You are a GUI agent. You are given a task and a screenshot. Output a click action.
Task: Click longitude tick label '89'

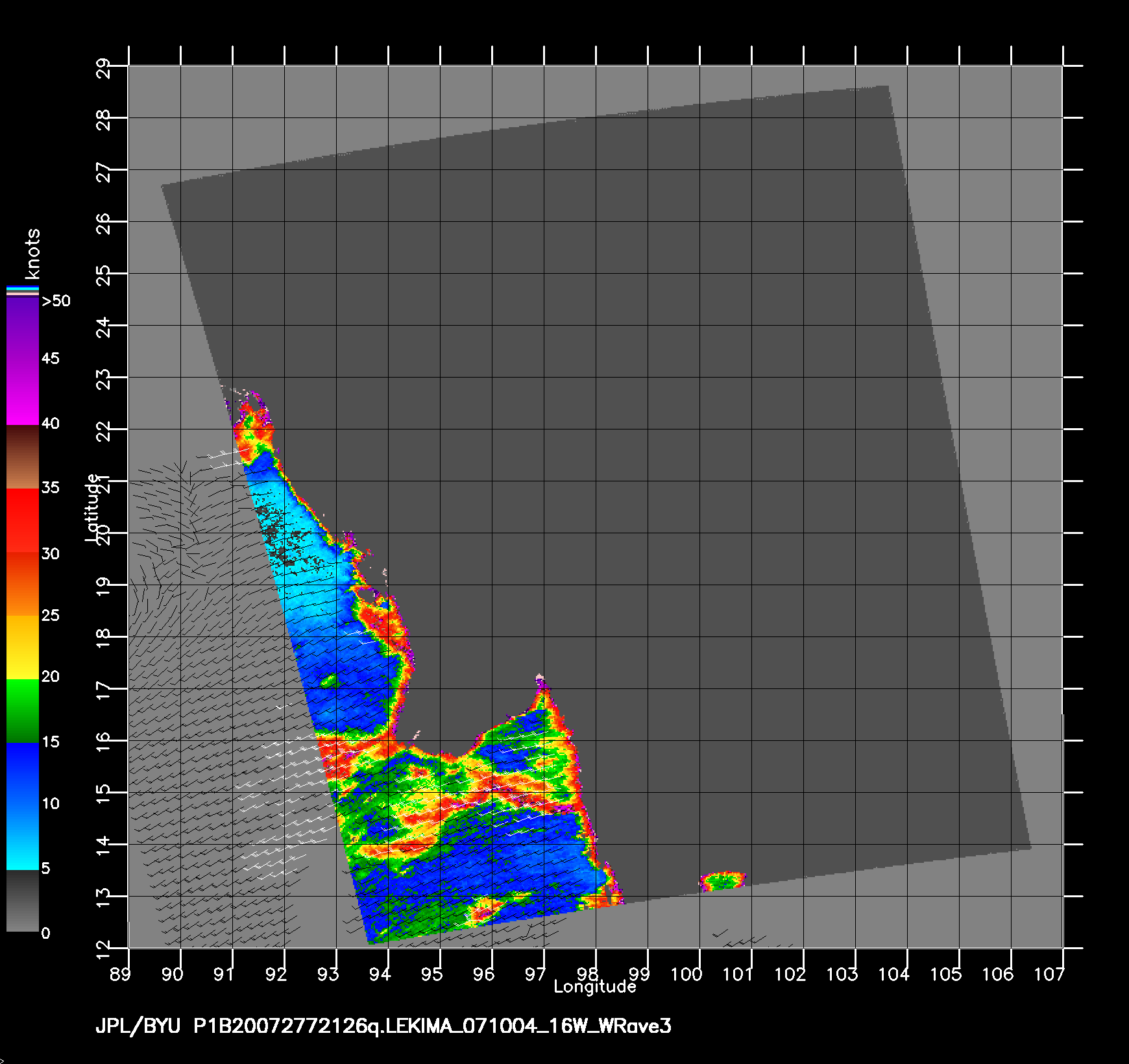click(x=120, y=974)
